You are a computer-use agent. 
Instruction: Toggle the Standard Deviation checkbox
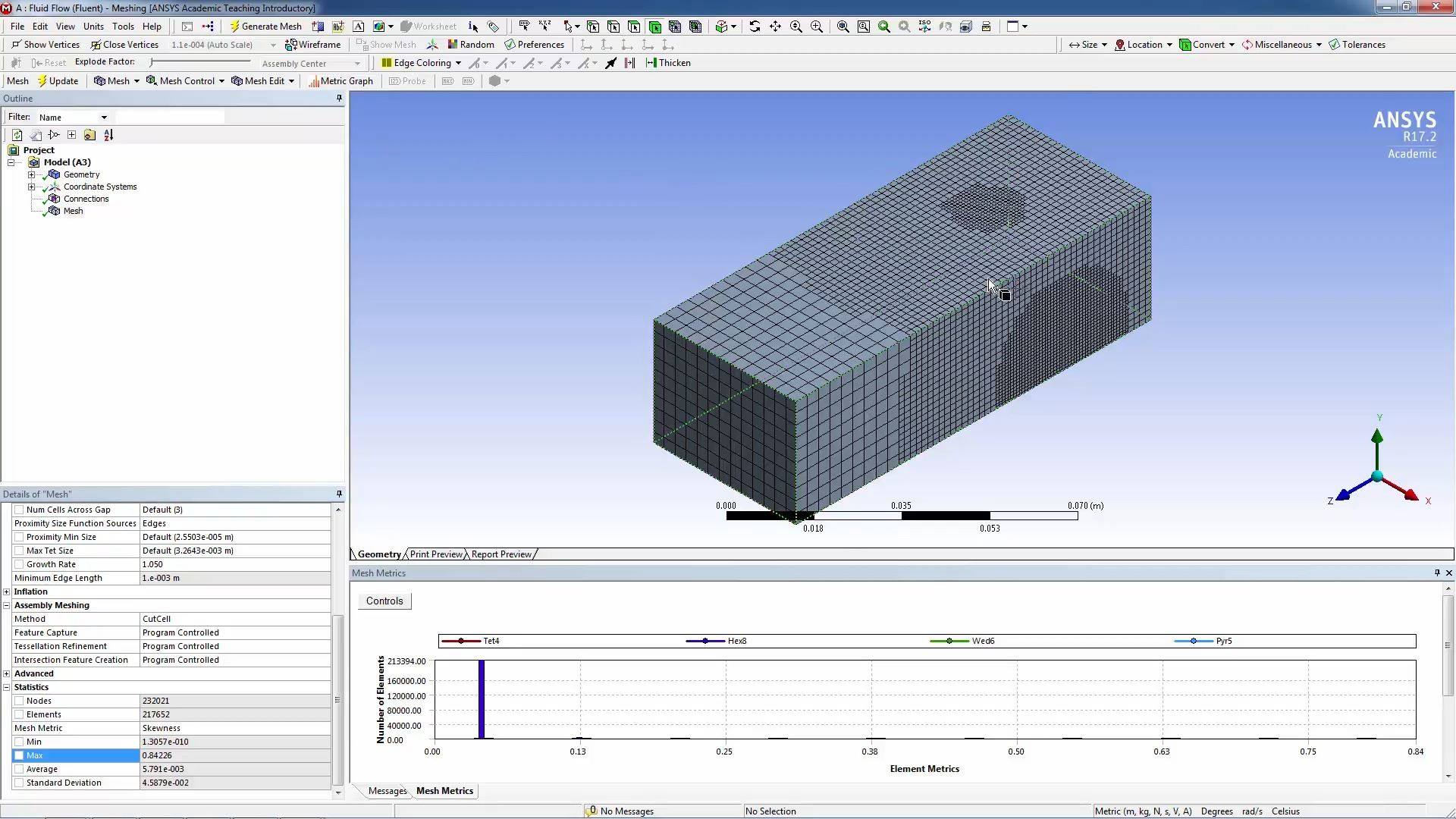19,783
